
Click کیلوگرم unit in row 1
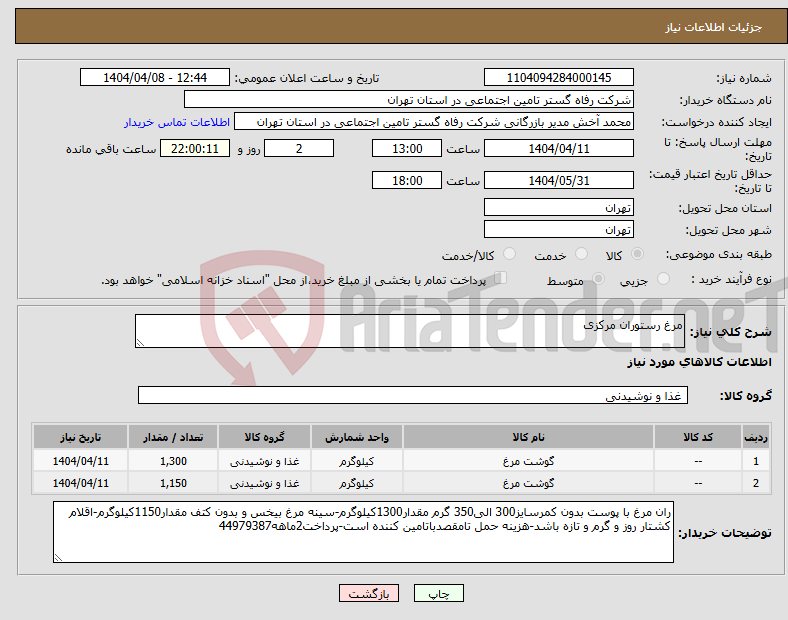click(x=356, y=461)
